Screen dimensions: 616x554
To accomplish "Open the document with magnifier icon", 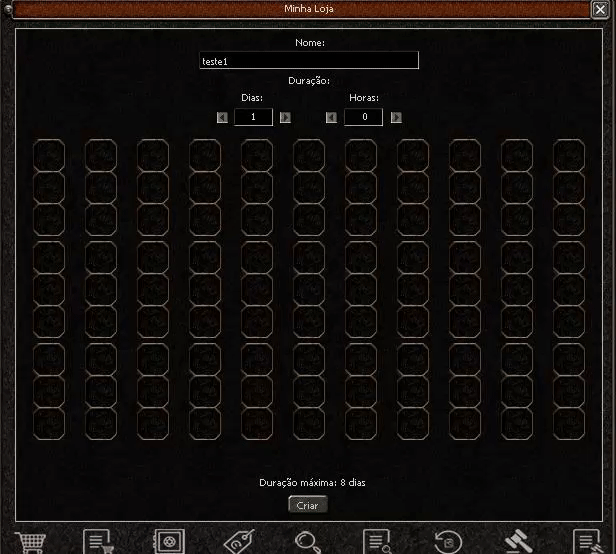I will [x=377, y=542].
